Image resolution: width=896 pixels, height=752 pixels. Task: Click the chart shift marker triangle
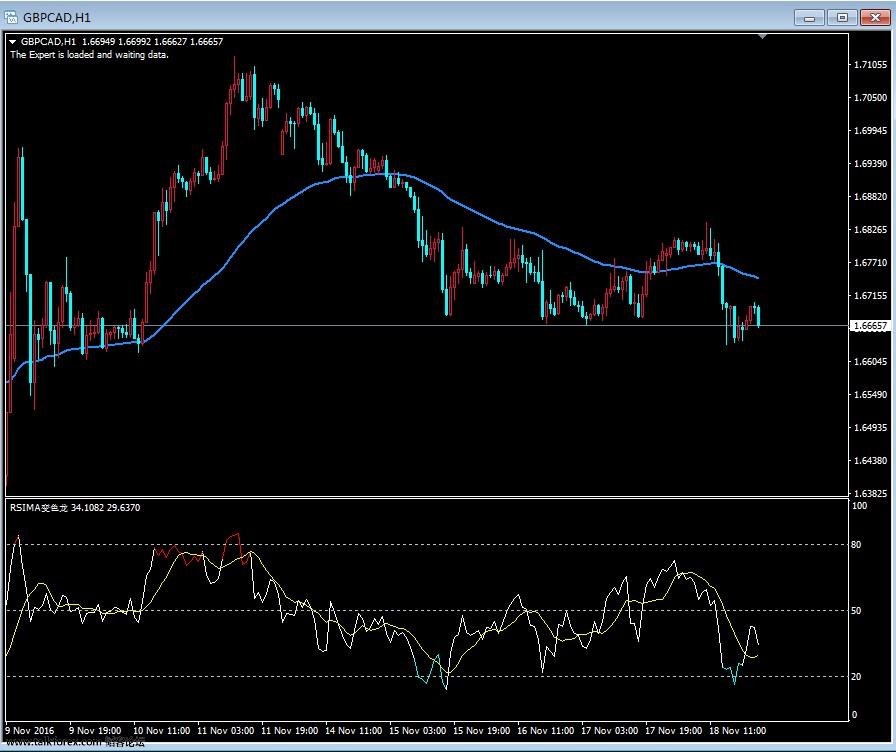click(x=762, y=37)
